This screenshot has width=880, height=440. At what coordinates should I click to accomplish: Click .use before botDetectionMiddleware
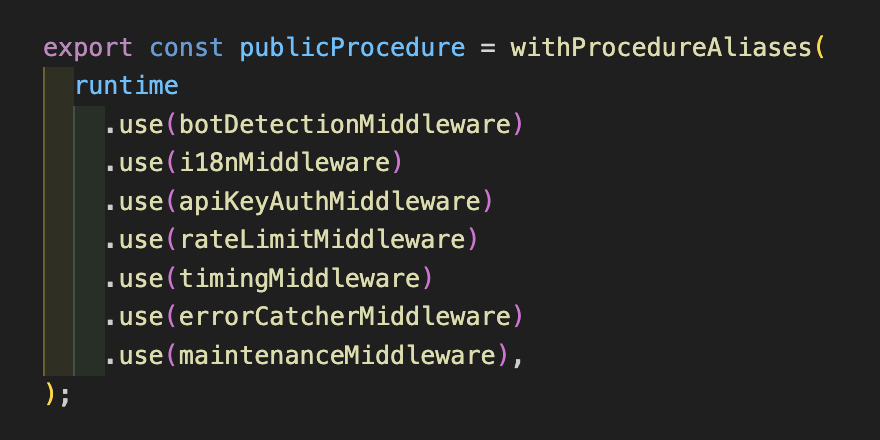click(x=134, y=125)
